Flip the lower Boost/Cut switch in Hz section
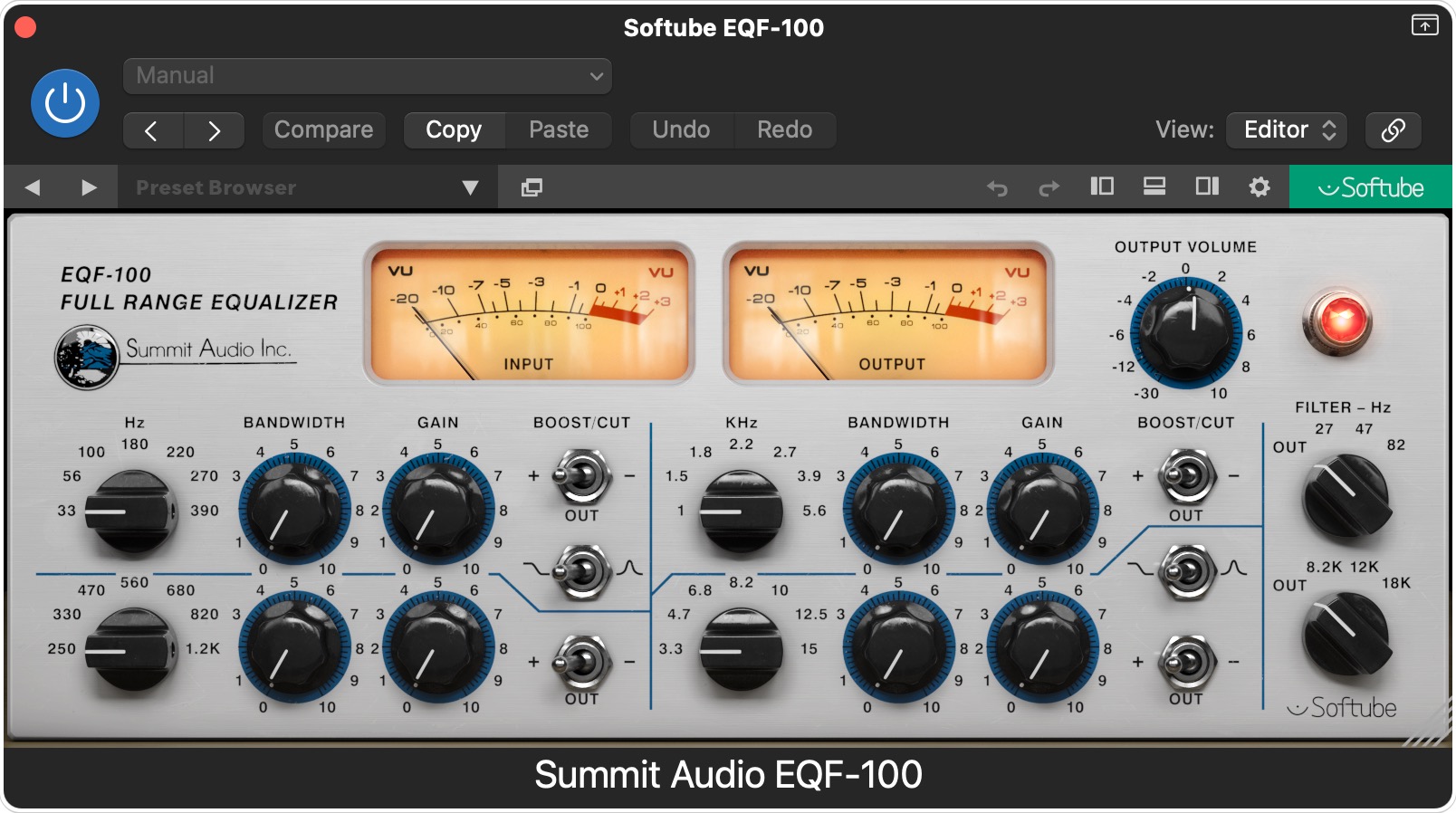Viewport: 1456px width, 813px height. 581,661
